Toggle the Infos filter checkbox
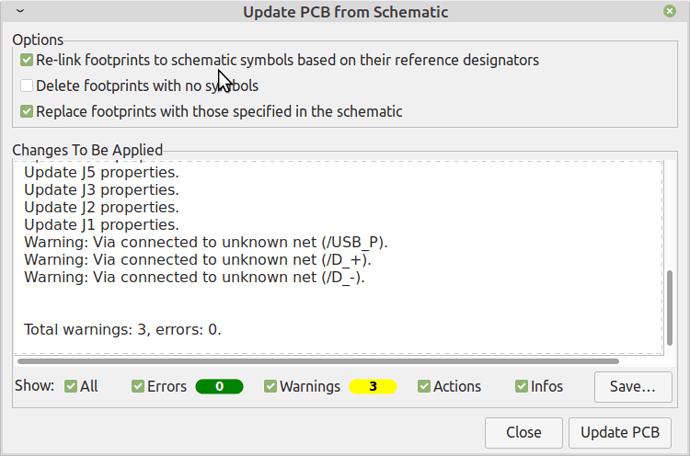The height and width of the screenshot is (456, 690). pos(521,386)
